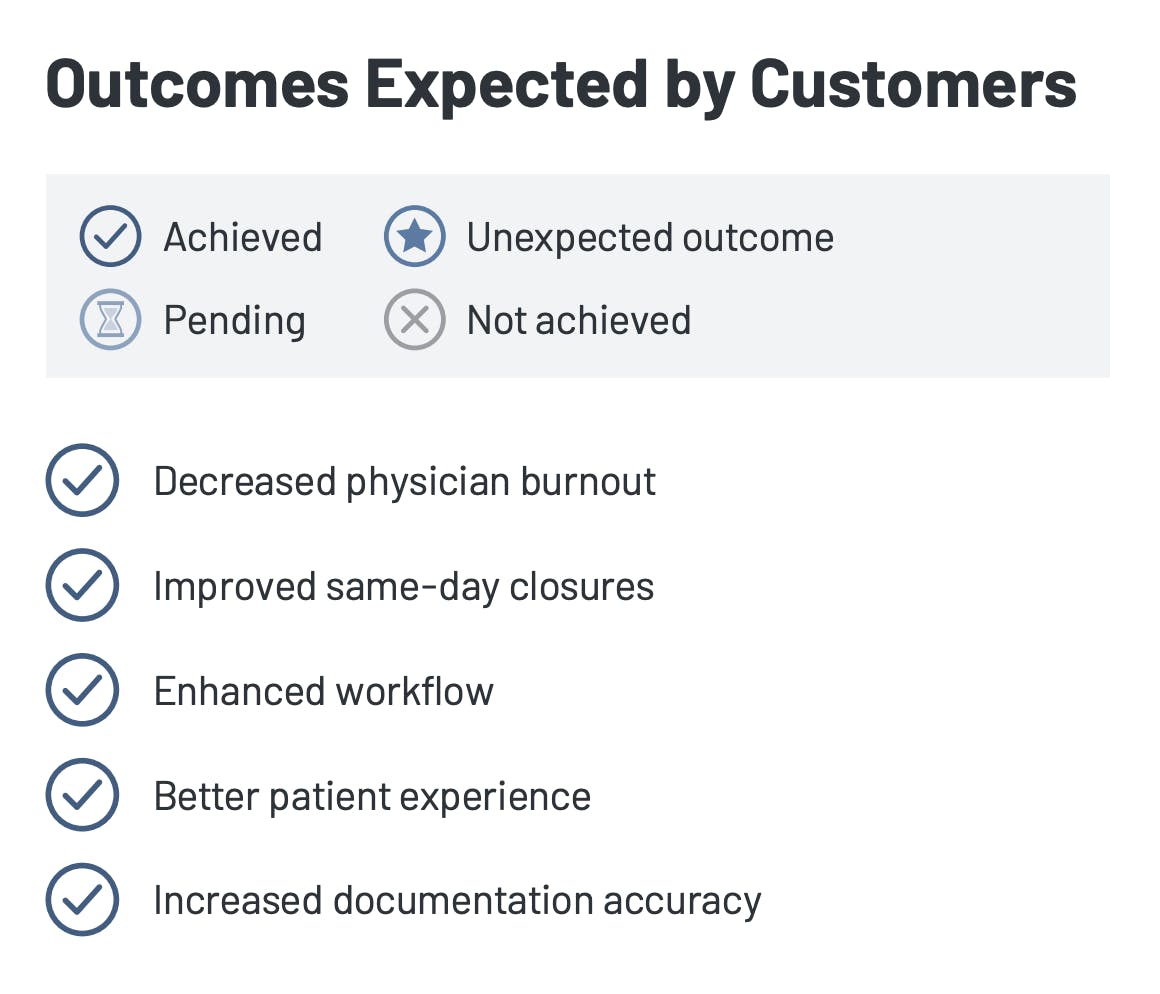This screenshot has width=1160, height=994.
Task: Click the Better patient experience text
Action: click(x=372, y=797)
